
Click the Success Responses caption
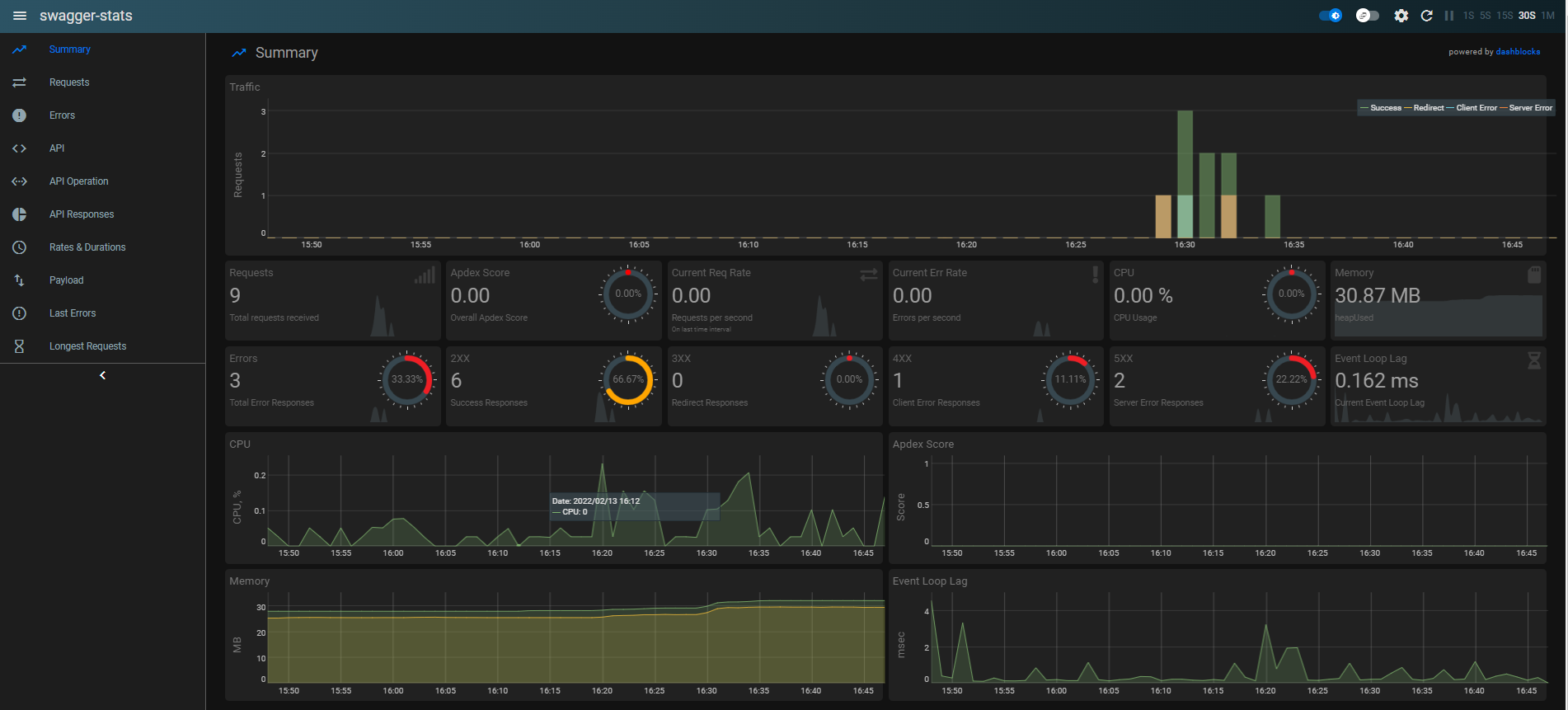489,403
